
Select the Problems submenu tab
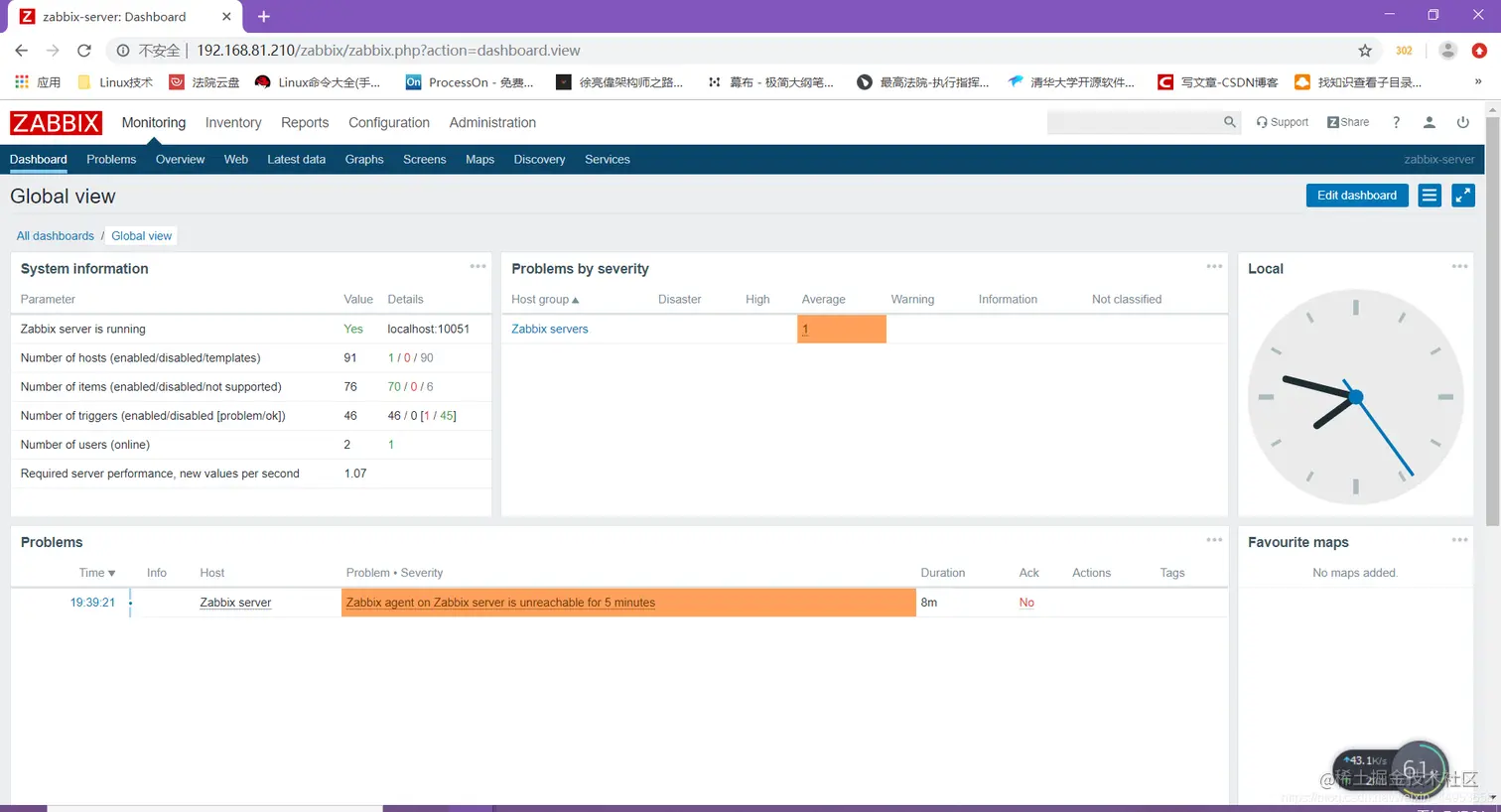pyautogui.click(x=111, y=159)
